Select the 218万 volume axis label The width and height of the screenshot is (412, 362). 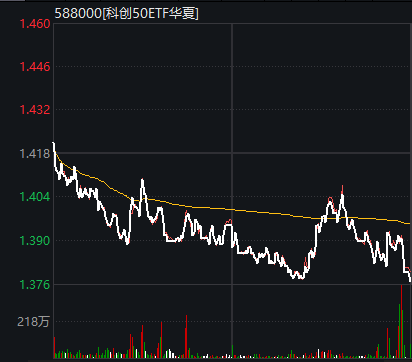33,322
